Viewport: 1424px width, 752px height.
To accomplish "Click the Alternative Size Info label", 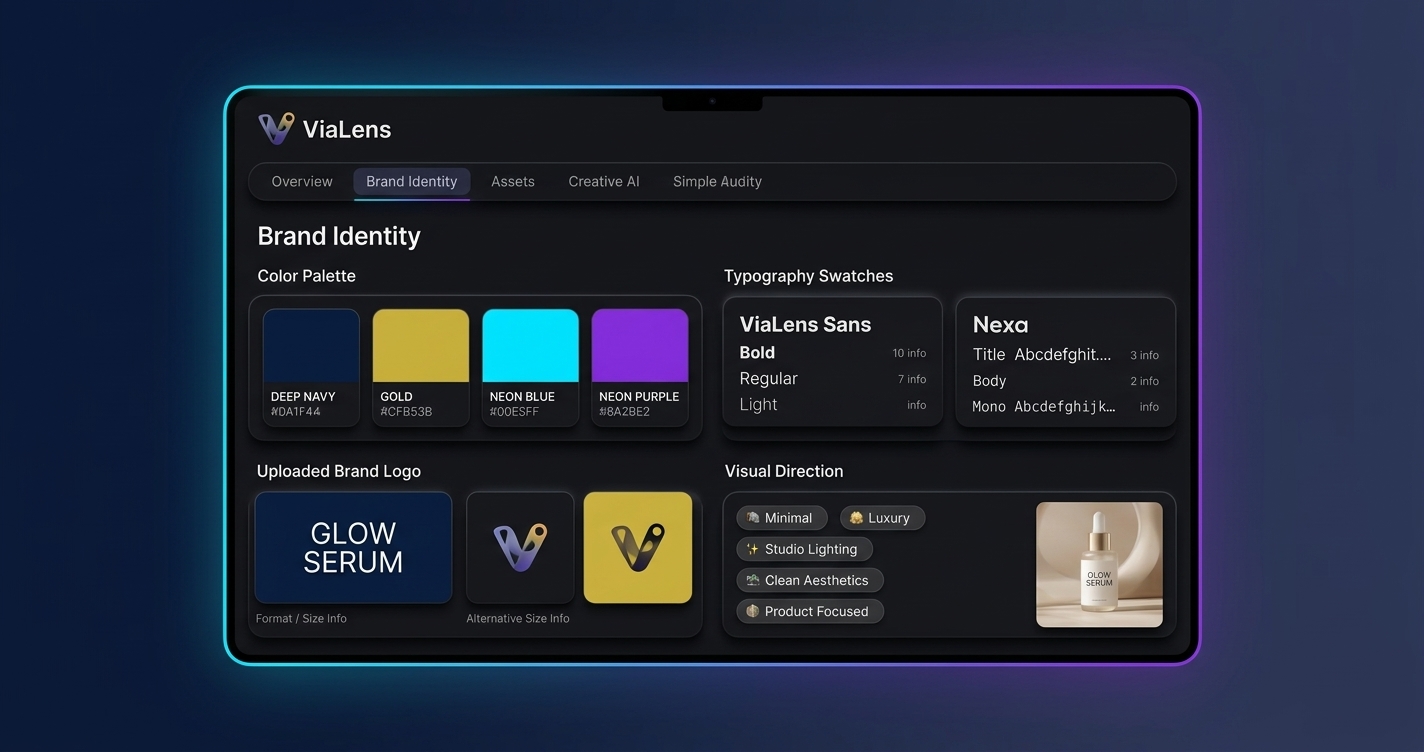I will coord(518,618).
